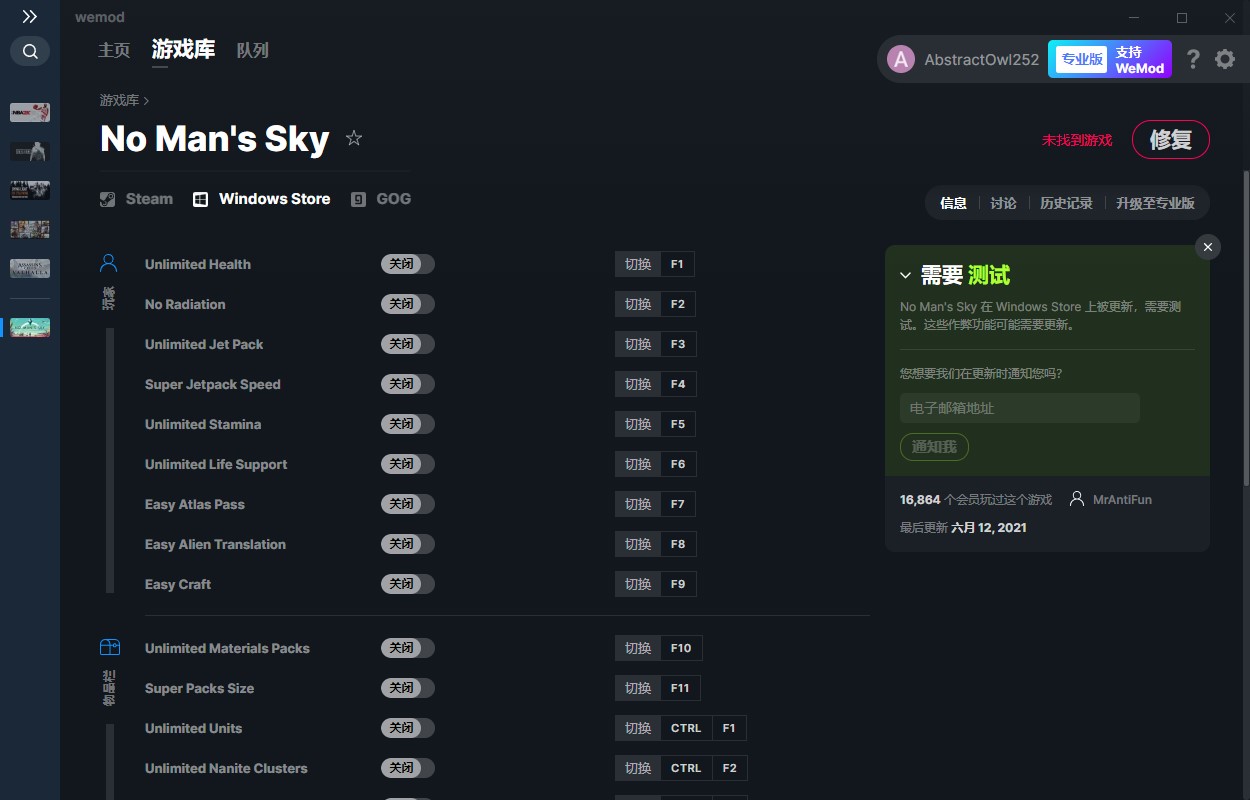Click the GOG logo icon

click(359, 199)
